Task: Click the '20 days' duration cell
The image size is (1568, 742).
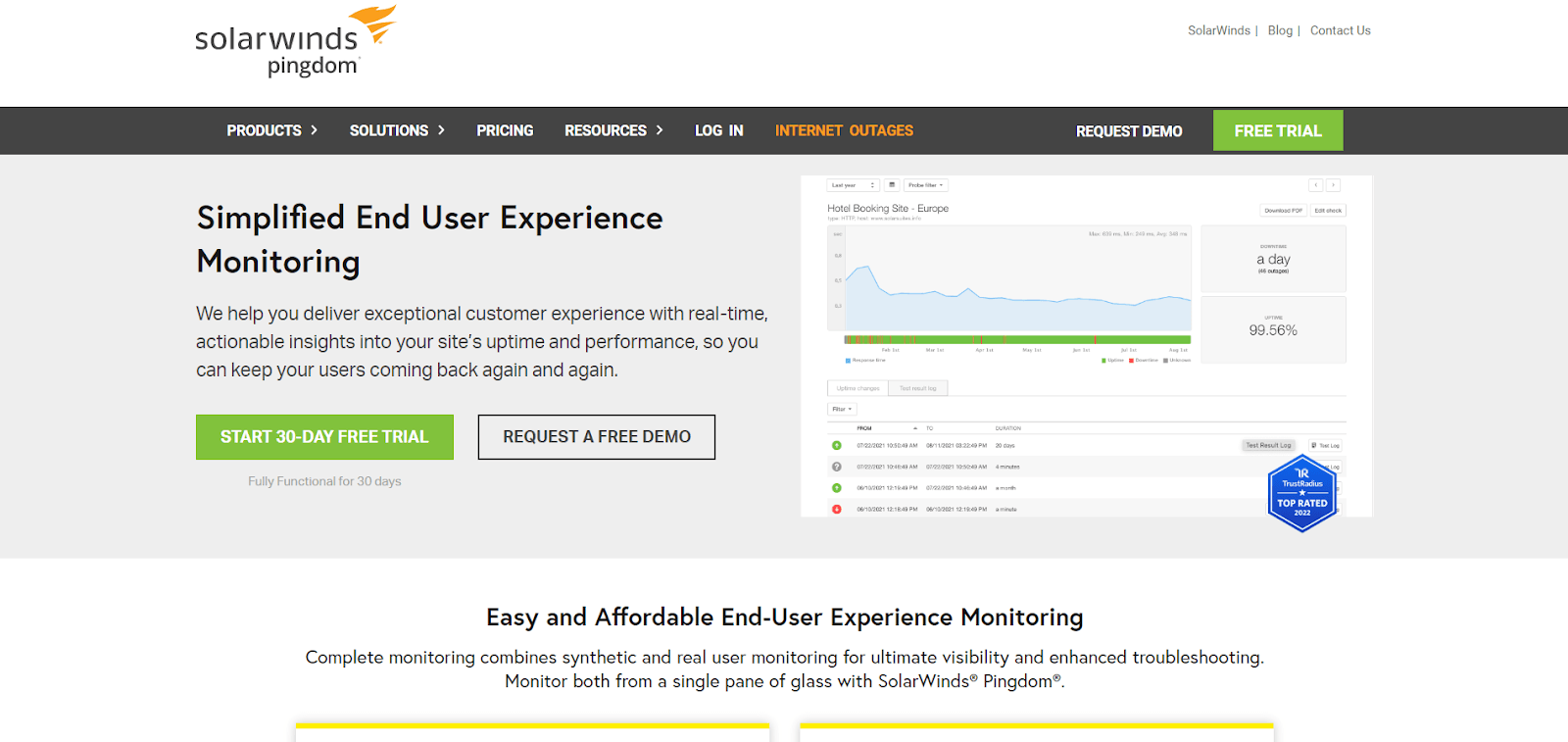Action: 1005,446
